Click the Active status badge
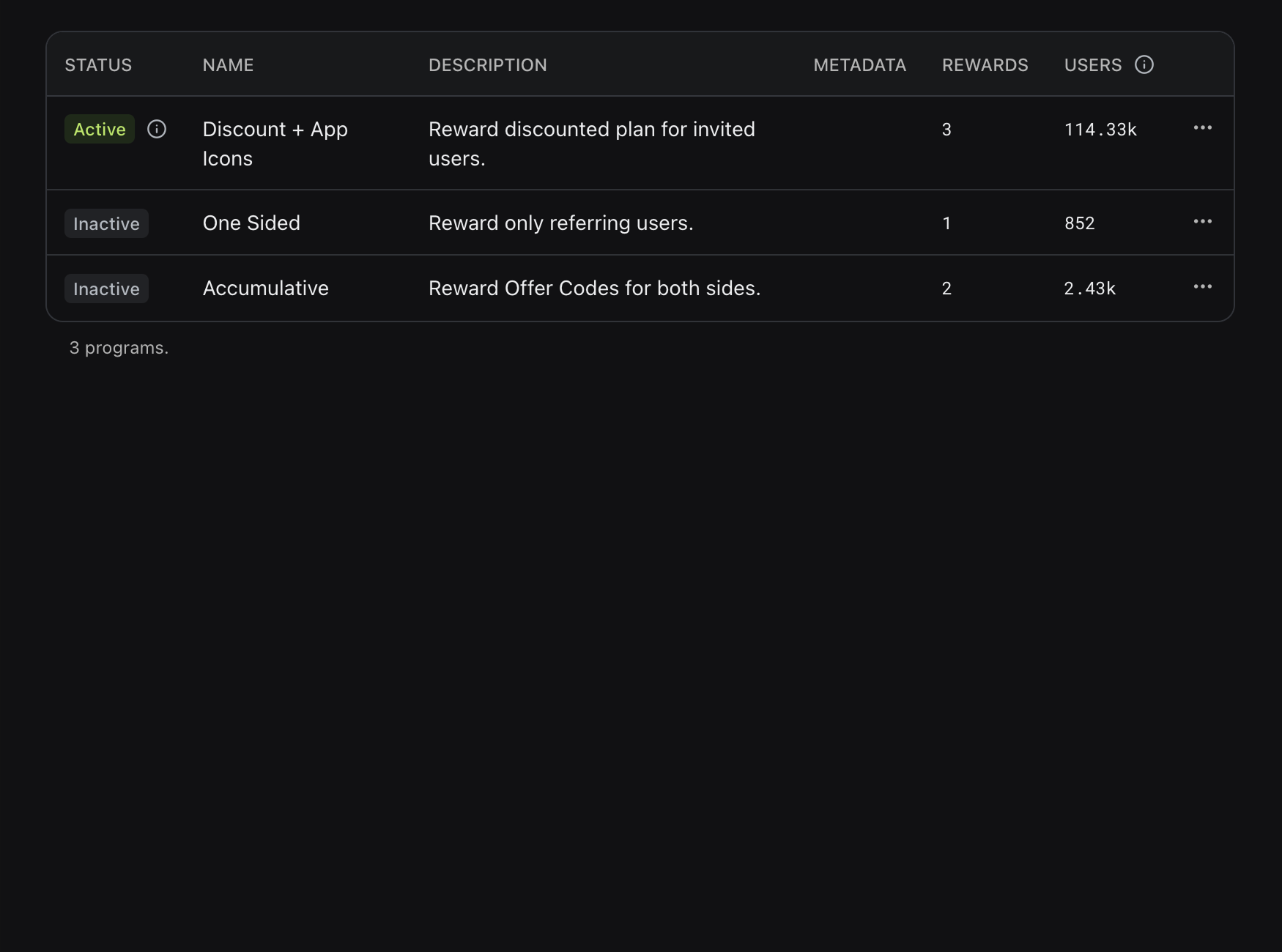The width and height of the screenshot is (1282, 952). pyautogui.click(x=99, y=129)
